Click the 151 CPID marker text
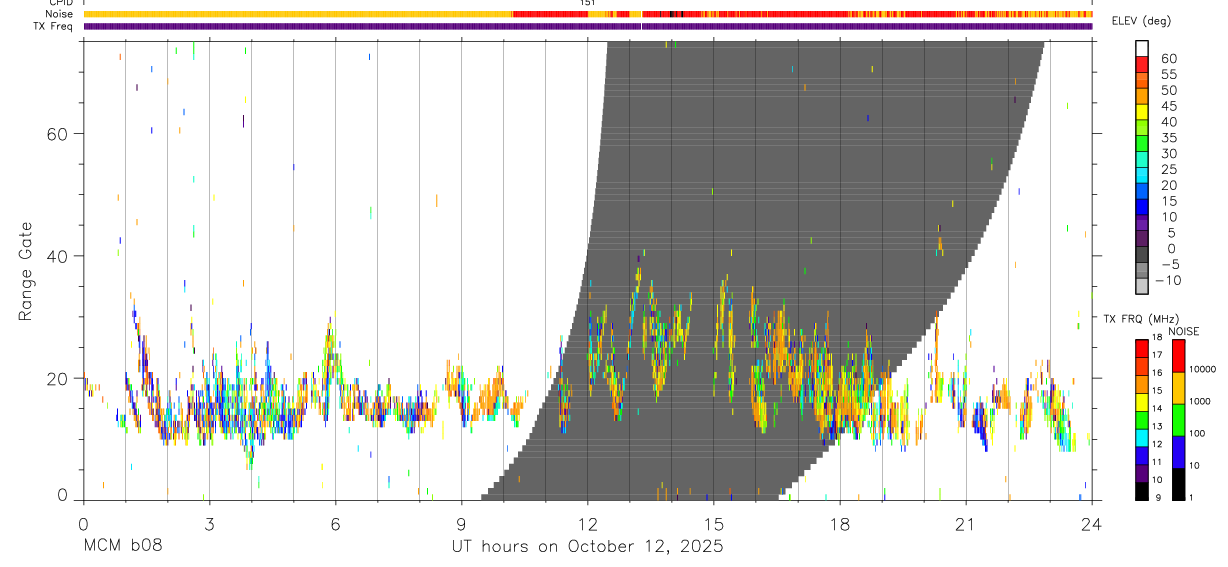The width and height of the screenshot is (1228, 567). tap(588, 3)
